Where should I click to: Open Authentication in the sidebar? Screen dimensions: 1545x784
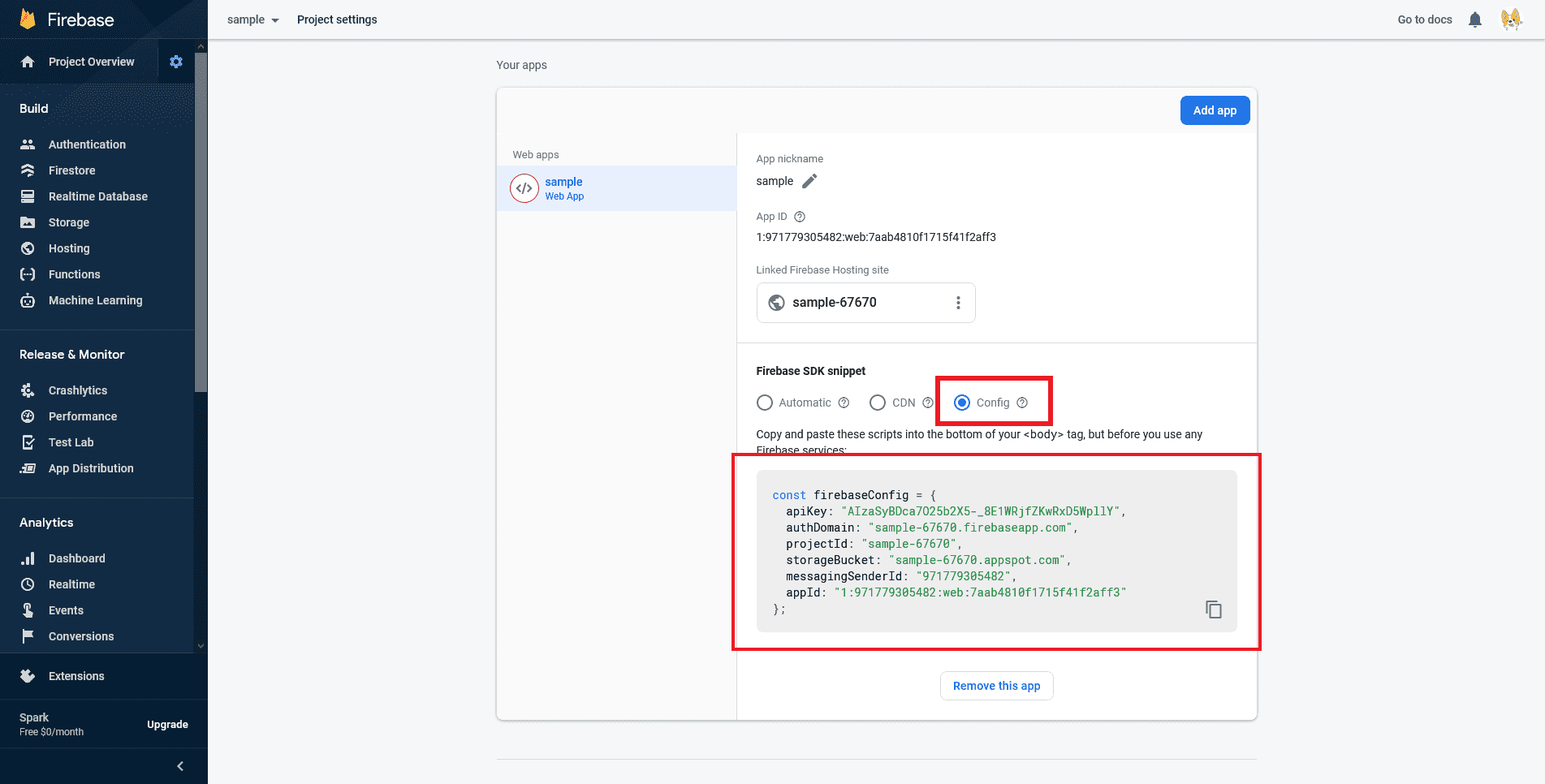coord(87,144)
